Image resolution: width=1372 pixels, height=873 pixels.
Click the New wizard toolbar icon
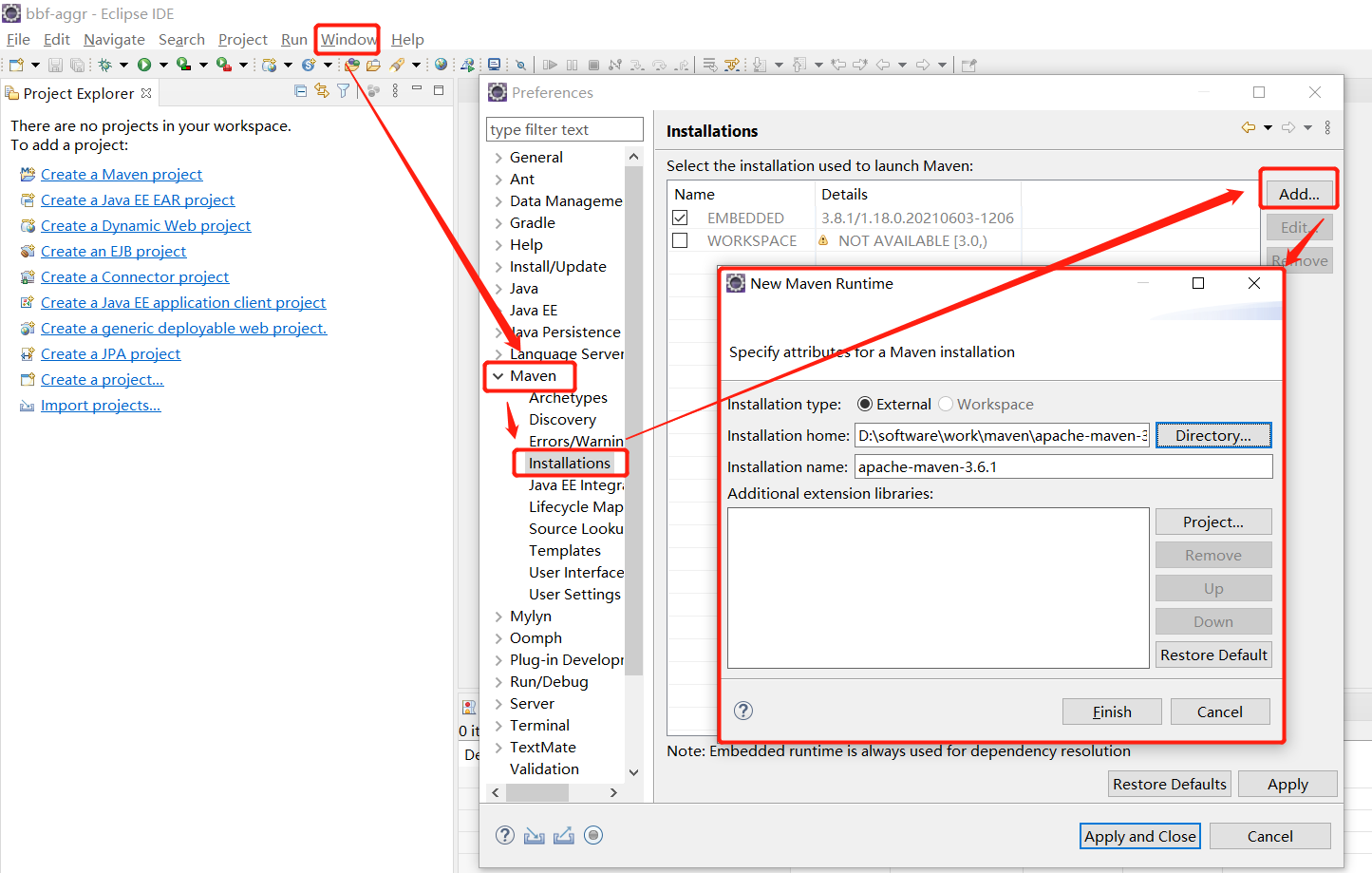pyautogui.click(x=16, y=65)
